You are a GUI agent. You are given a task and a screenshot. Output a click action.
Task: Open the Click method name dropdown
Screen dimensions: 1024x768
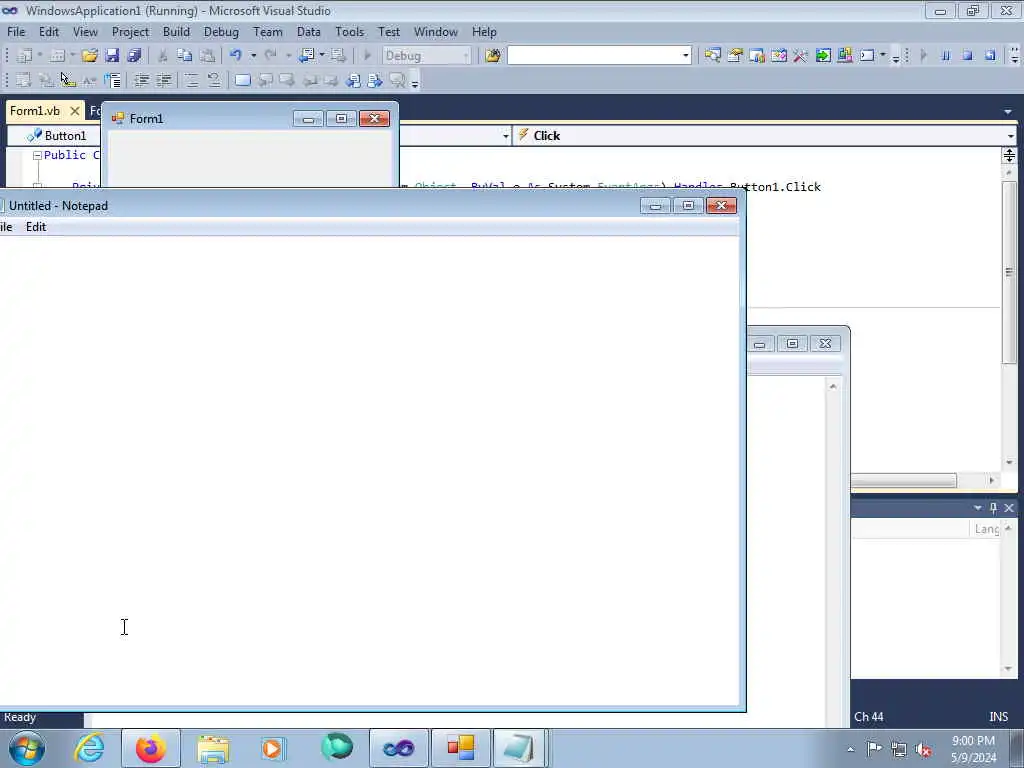click(1010, 136)
